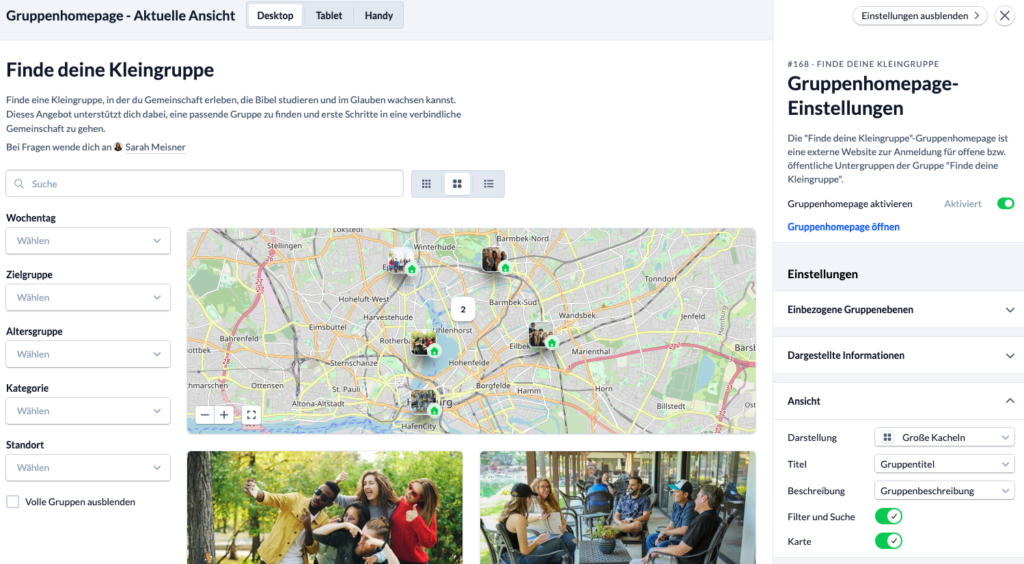
Task: Click the Aktiviert status label
Action: [963, 204]
